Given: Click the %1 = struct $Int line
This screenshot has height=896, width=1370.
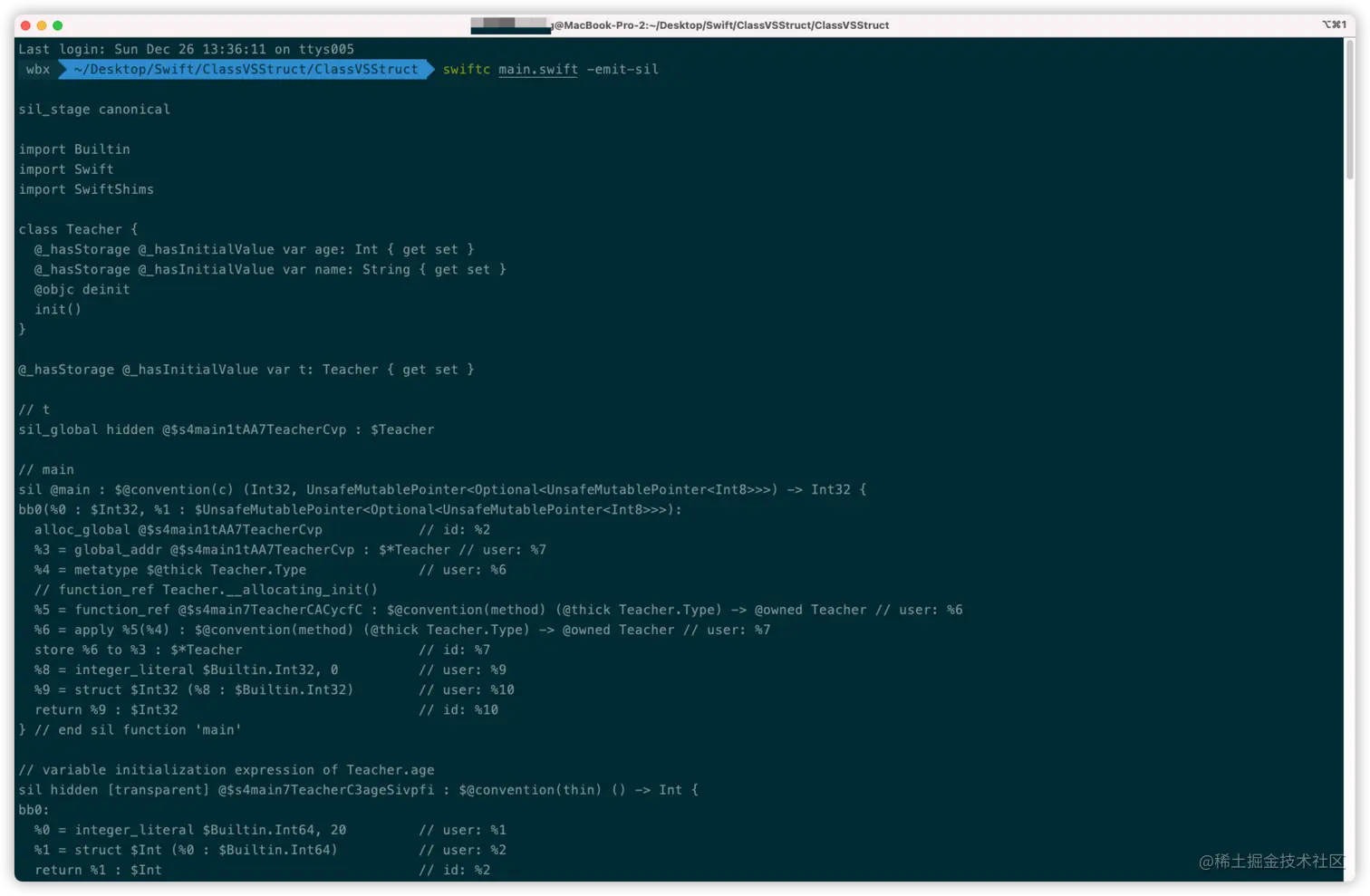Looking at the screenshot, I should [x=270, y=850].
